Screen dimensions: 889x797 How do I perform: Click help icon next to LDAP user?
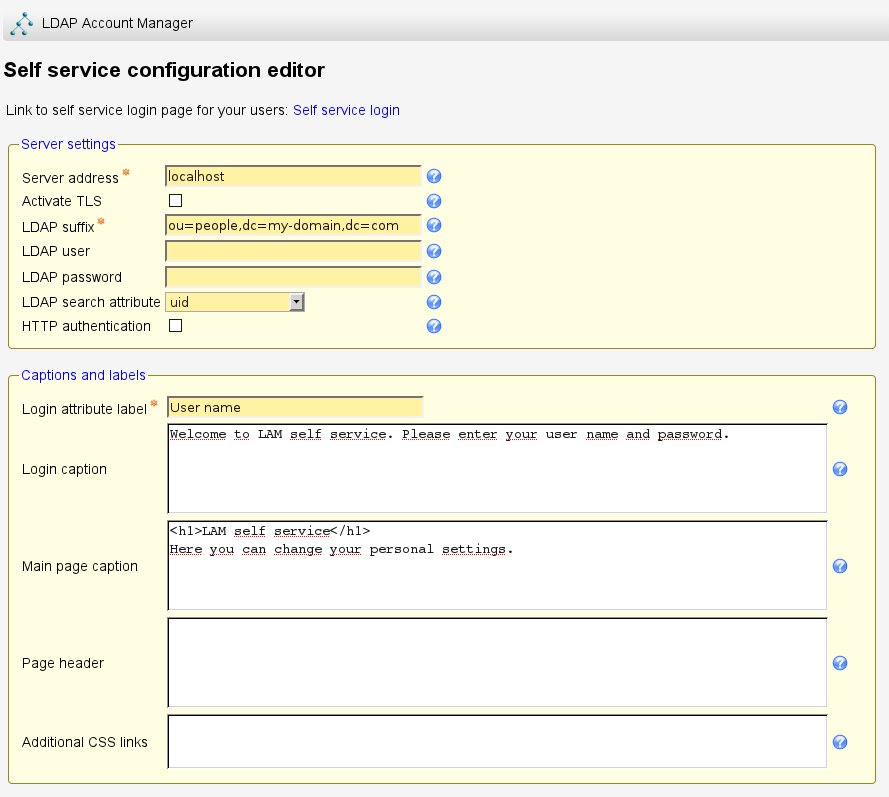coord(434,251)
